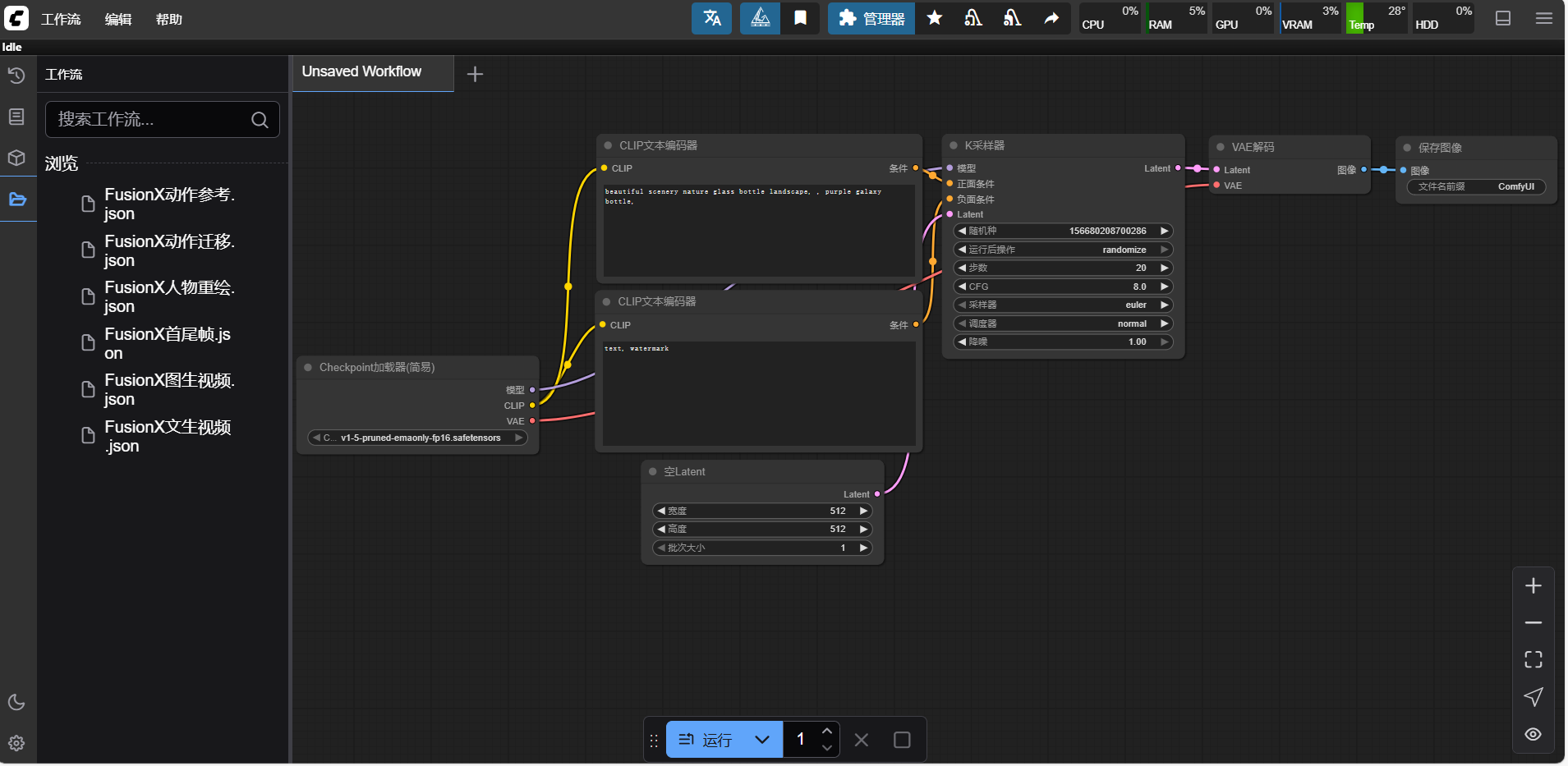This screenshot has height=766, width=1568.
Task: Open the run mode dropdown chevron
Action: pyautogui.click(x=762, y=740)
